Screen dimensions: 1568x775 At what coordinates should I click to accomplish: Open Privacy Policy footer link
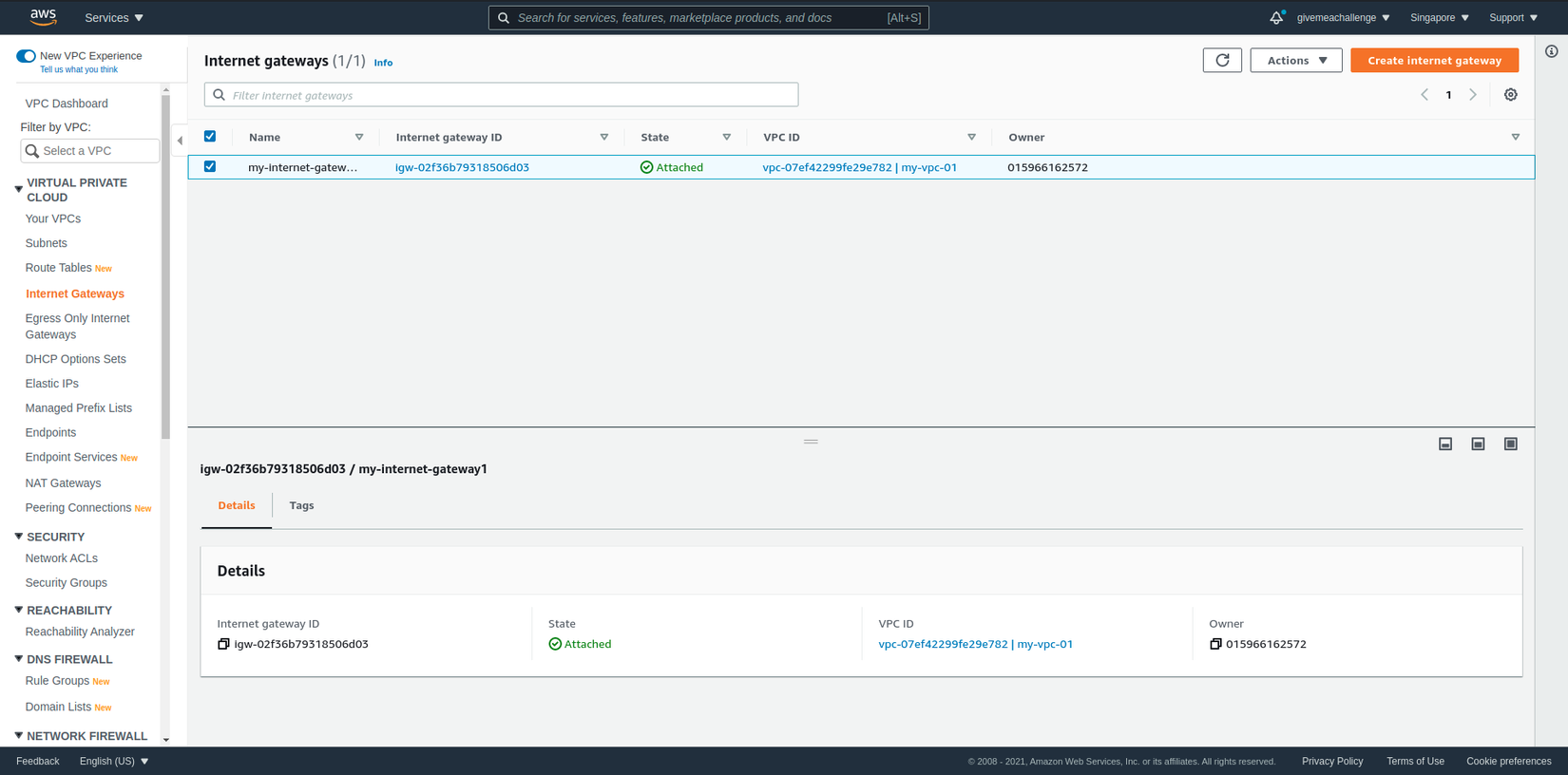tap(1332, 761)
